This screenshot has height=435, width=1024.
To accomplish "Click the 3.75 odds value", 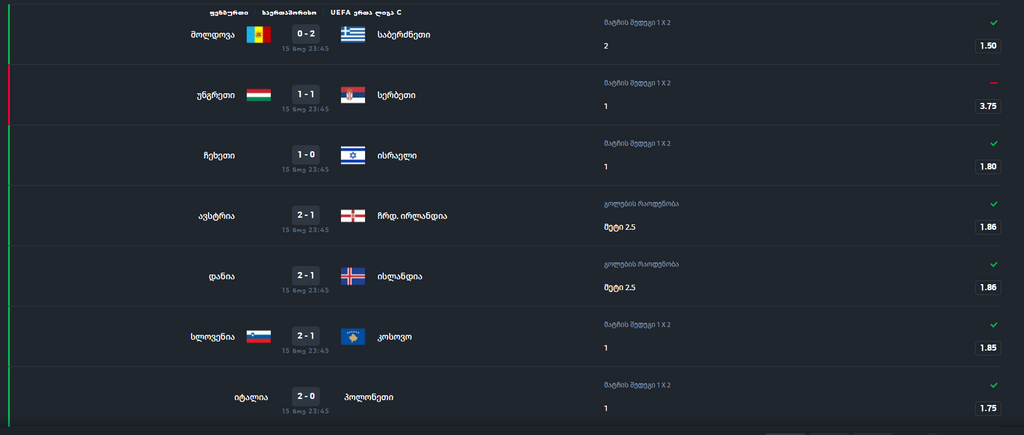I will coord(988,106).
